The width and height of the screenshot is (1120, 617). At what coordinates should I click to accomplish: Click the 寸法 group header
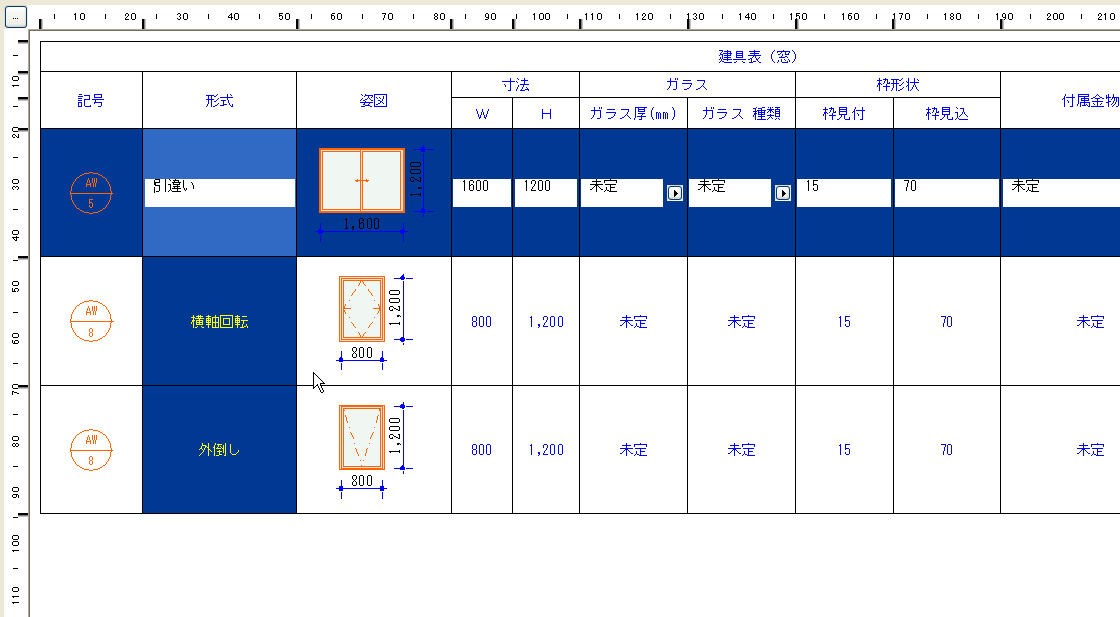(516, 85)
